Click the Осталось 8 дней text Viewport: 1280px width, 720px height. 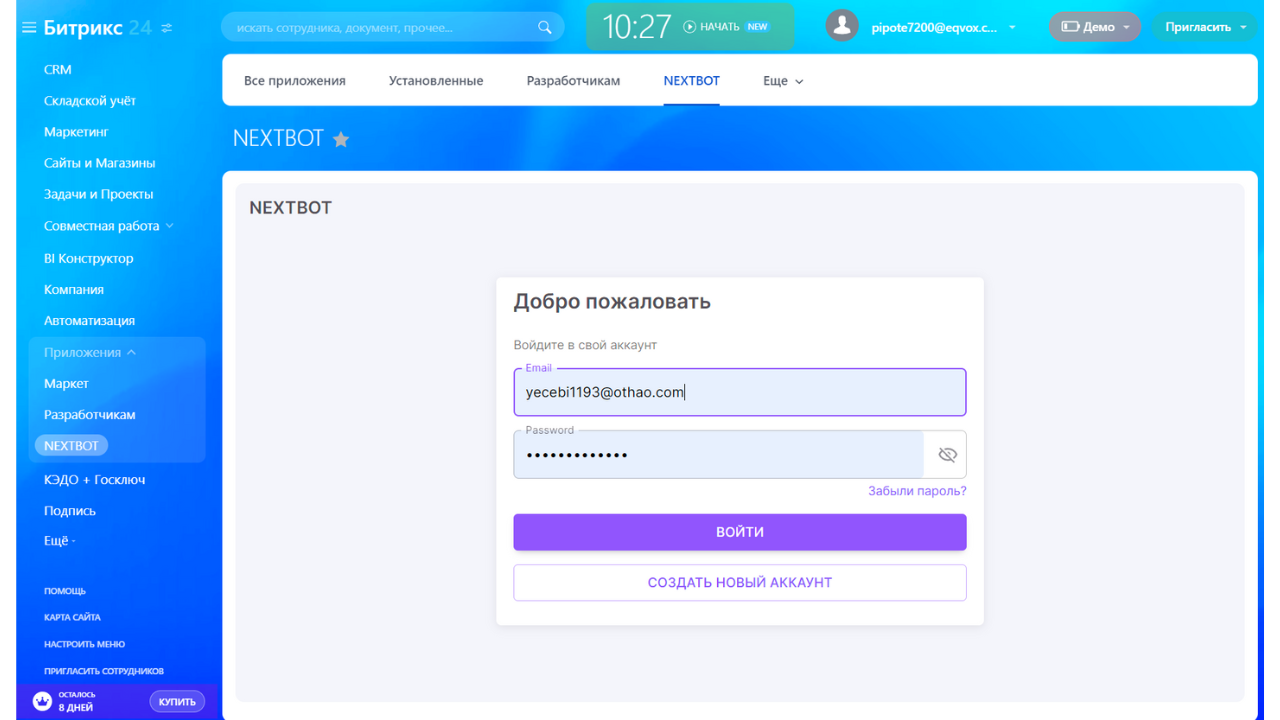pyautogui.click(x=77, y=701)
